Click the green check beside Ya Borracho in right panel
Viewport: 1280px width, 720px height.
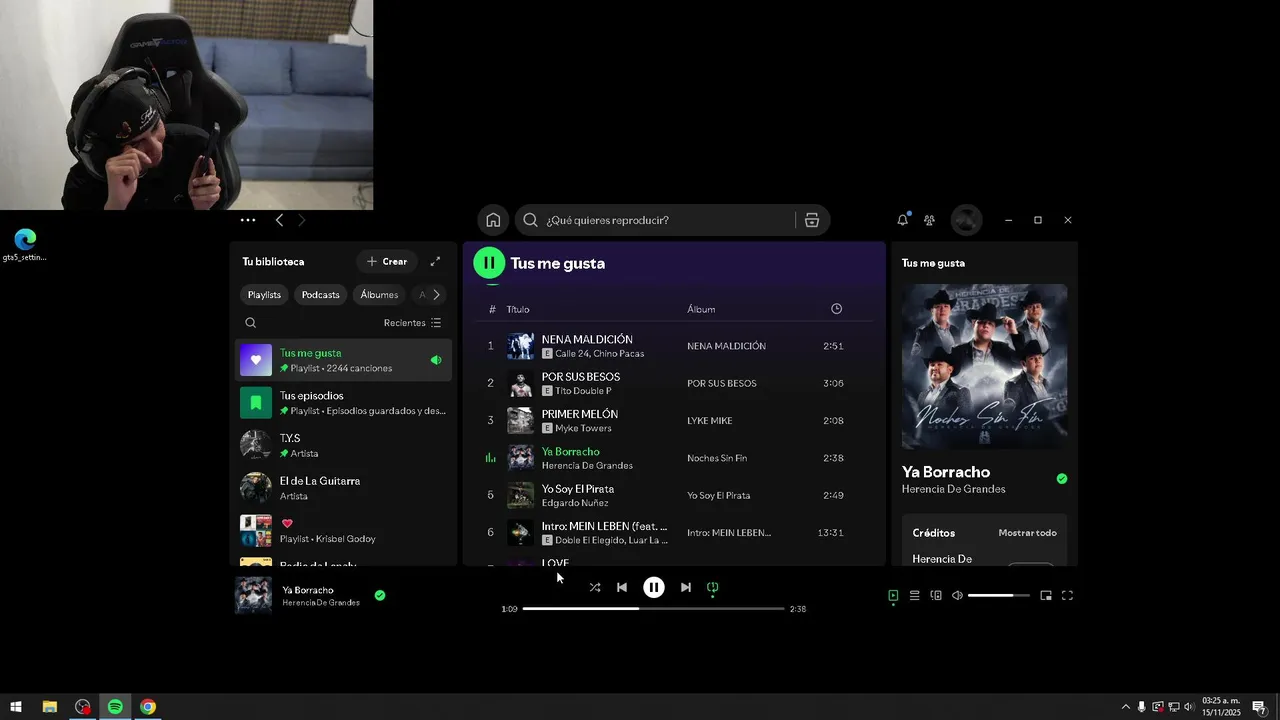pyautogui.click(x=1062, y=479)
